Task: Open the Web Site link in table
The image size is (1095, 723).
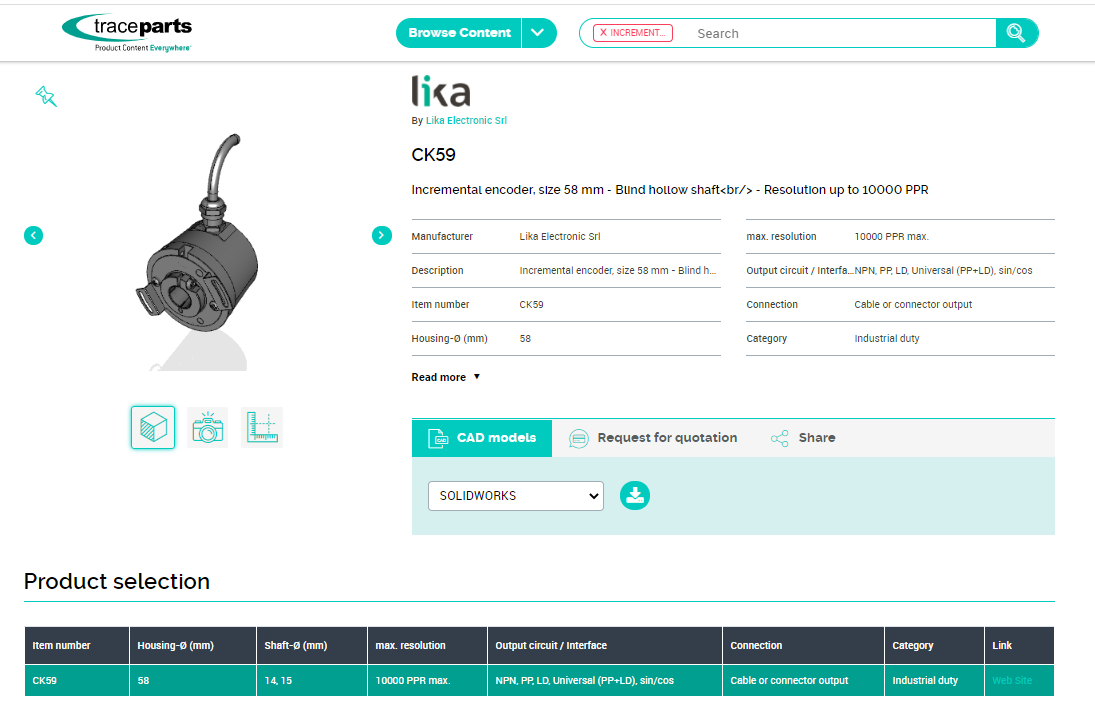Action: 1012,680
